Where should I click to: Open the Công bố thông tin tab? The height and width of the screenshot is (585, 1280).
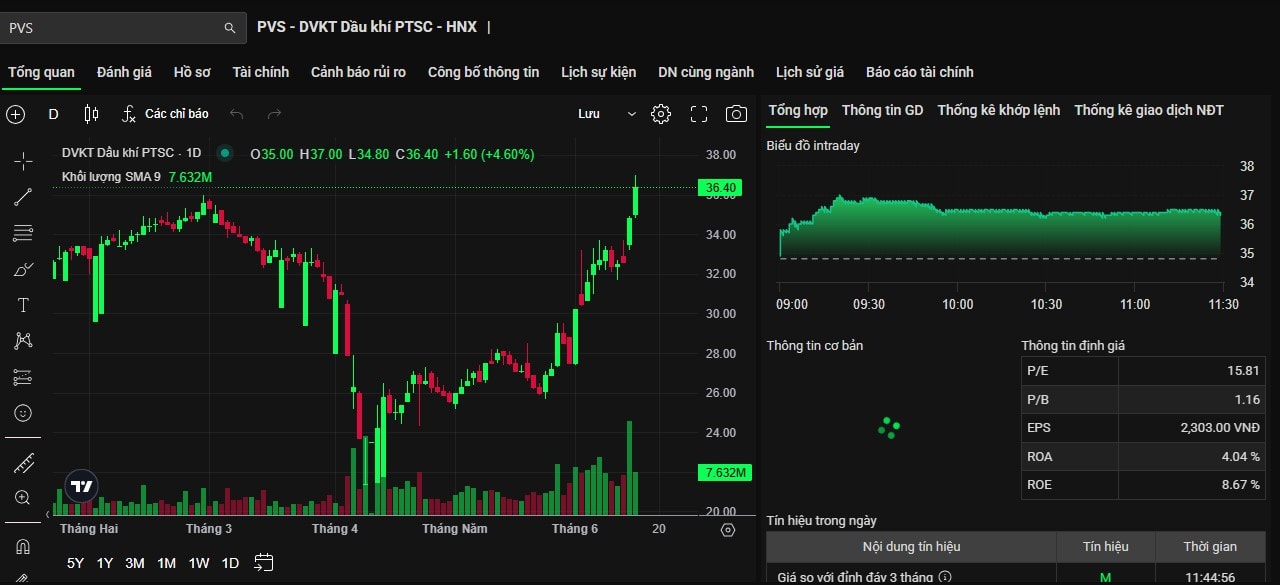coord(483,72)
